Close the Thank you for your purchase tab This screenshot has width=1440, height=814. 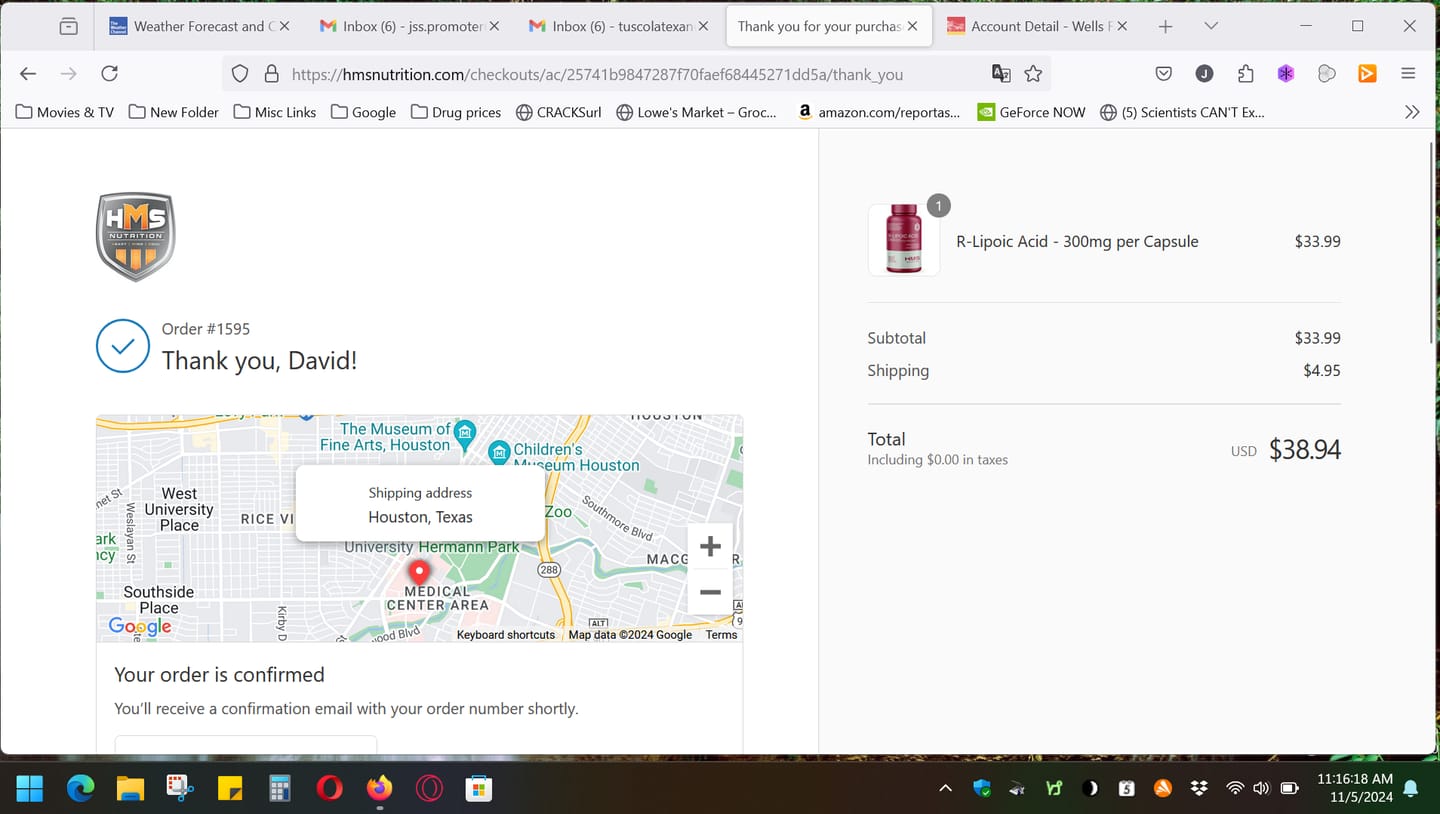(912, 26)
